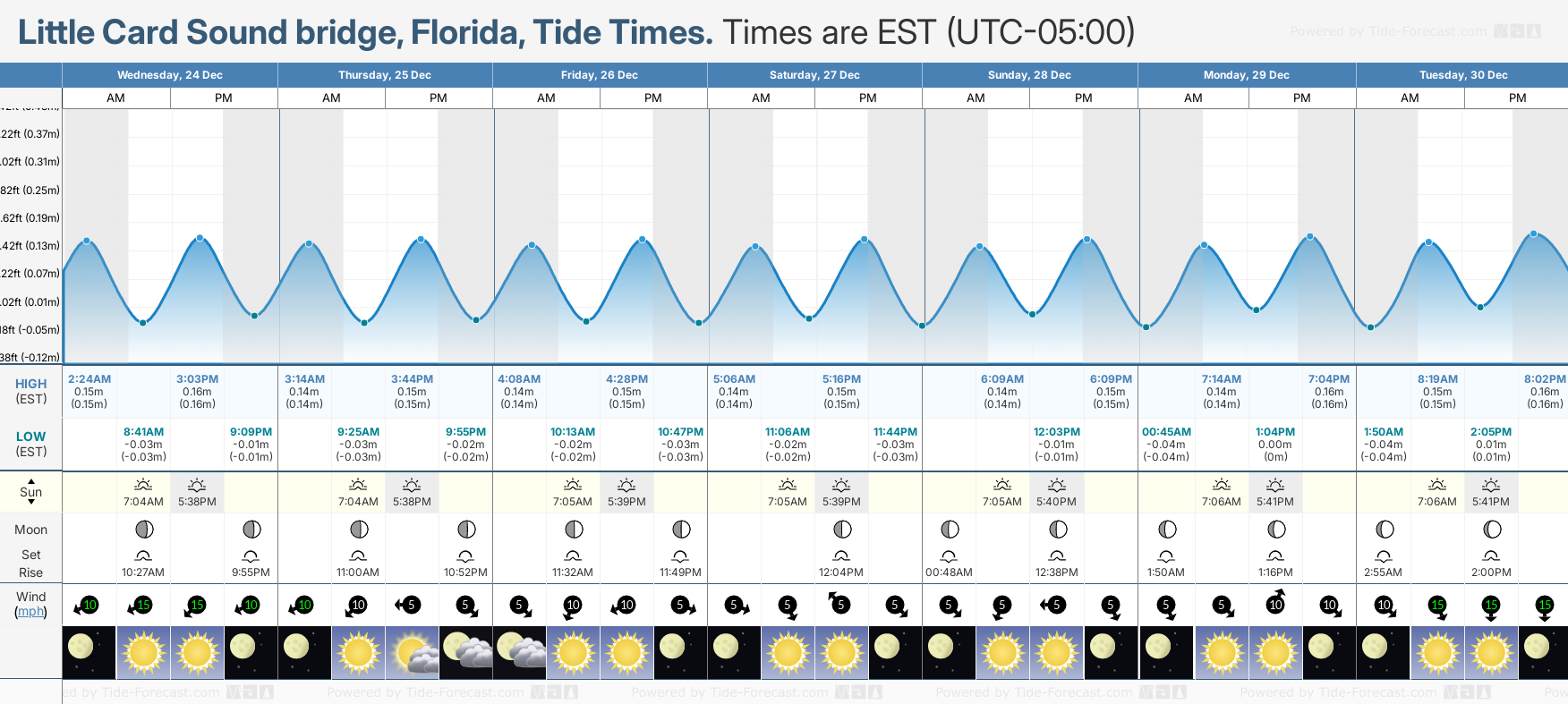Click the moonset icon above 11:49PM
Image resolution: width=1568 pixels, height=704 pixels.
point(680,556)
